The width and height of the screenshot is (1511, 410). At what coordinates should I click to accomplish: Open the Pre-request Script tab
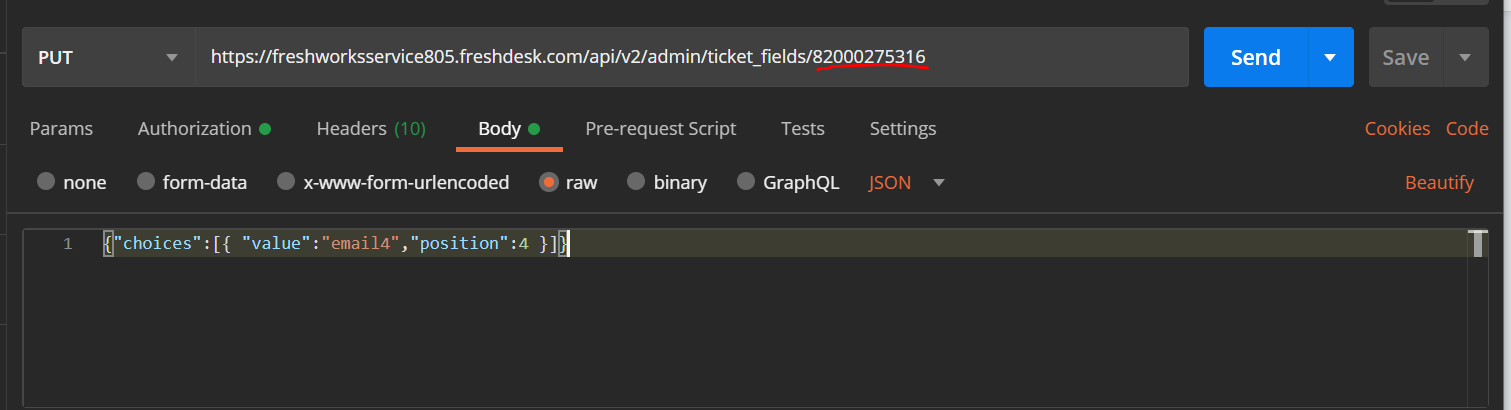(661, 128)
